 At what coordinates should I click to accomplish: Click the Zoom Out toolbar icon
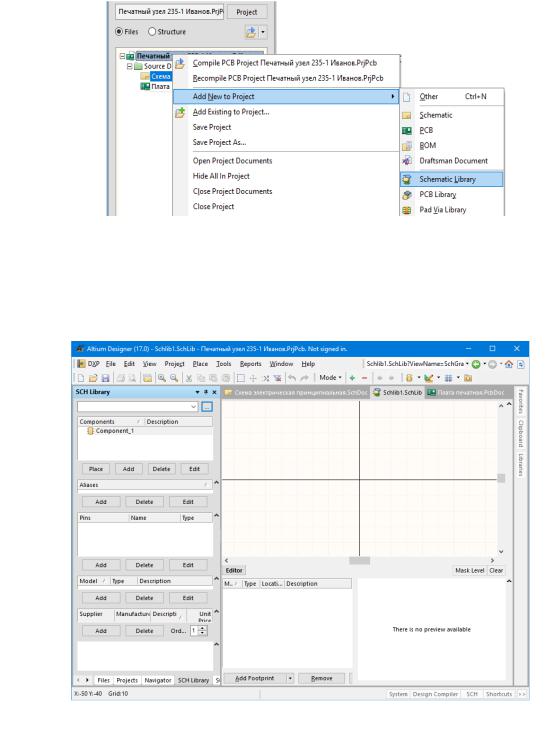(x=174, y=378)
